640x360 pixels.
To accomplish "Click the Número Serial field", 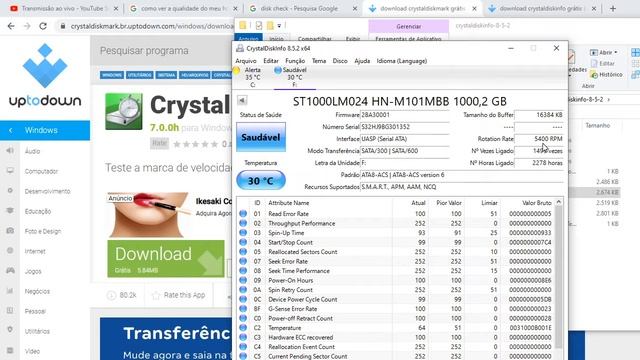I will [404, 127].
